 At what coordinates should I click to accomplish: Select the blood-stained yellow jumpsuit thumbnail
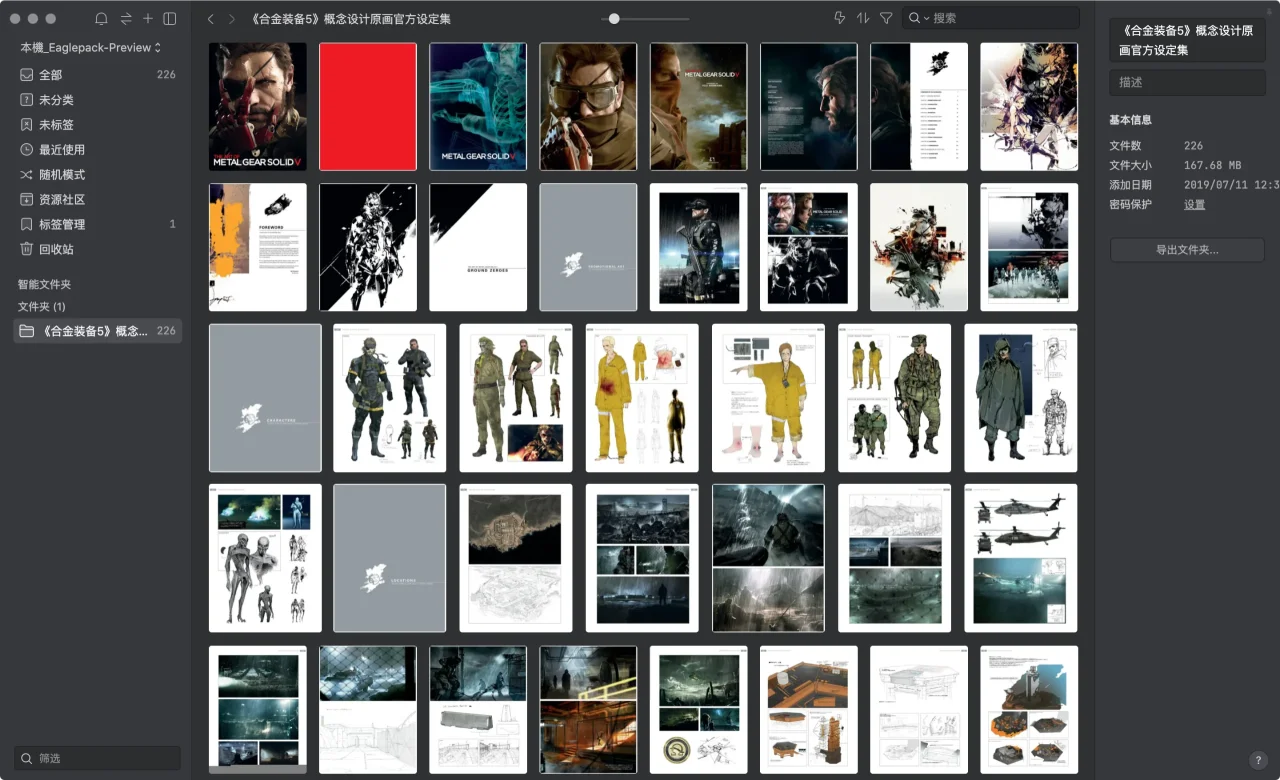pyautogui.click(x=642, y=398)
